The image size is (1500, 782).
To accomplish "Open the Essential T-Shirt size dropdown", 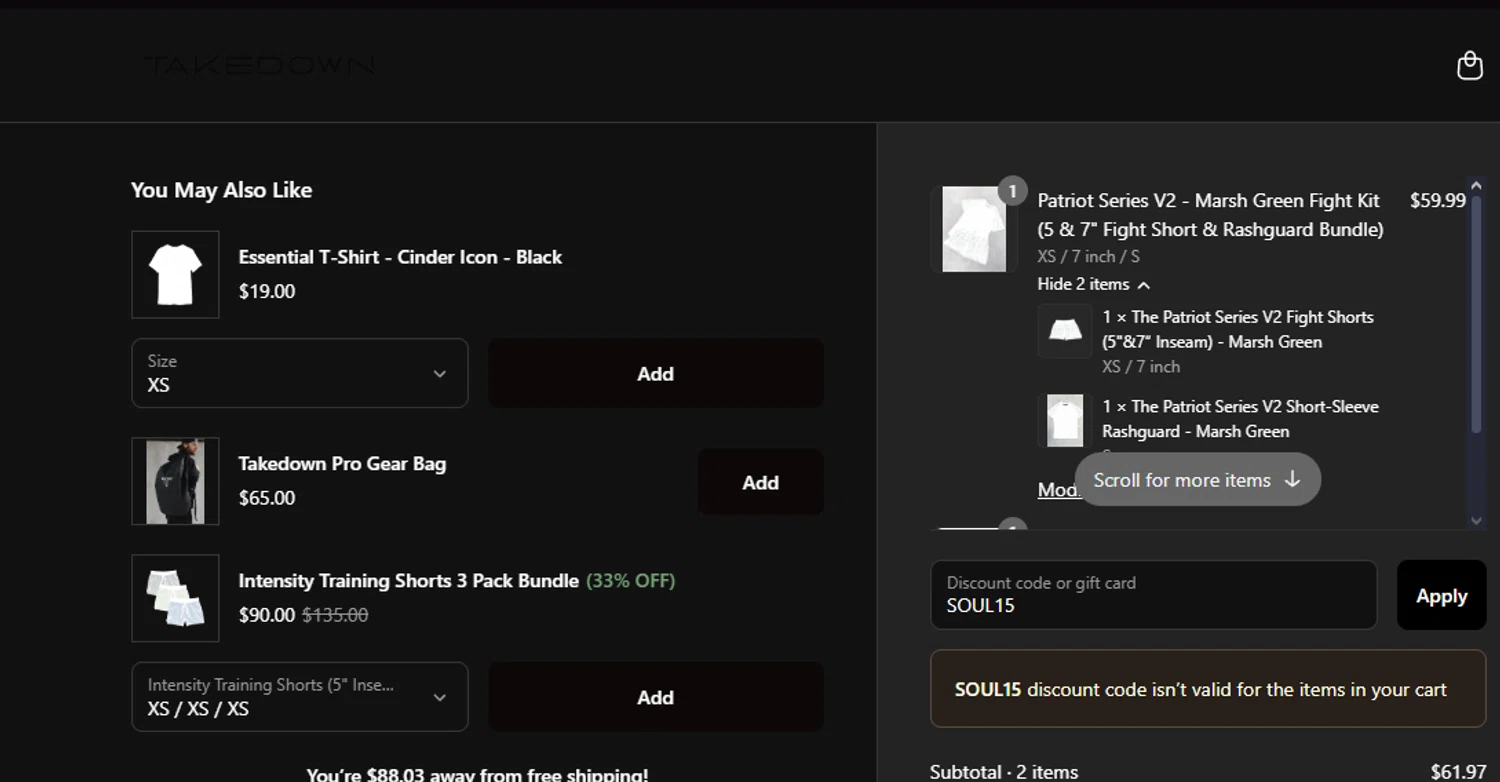I will [x=300, y=373].
